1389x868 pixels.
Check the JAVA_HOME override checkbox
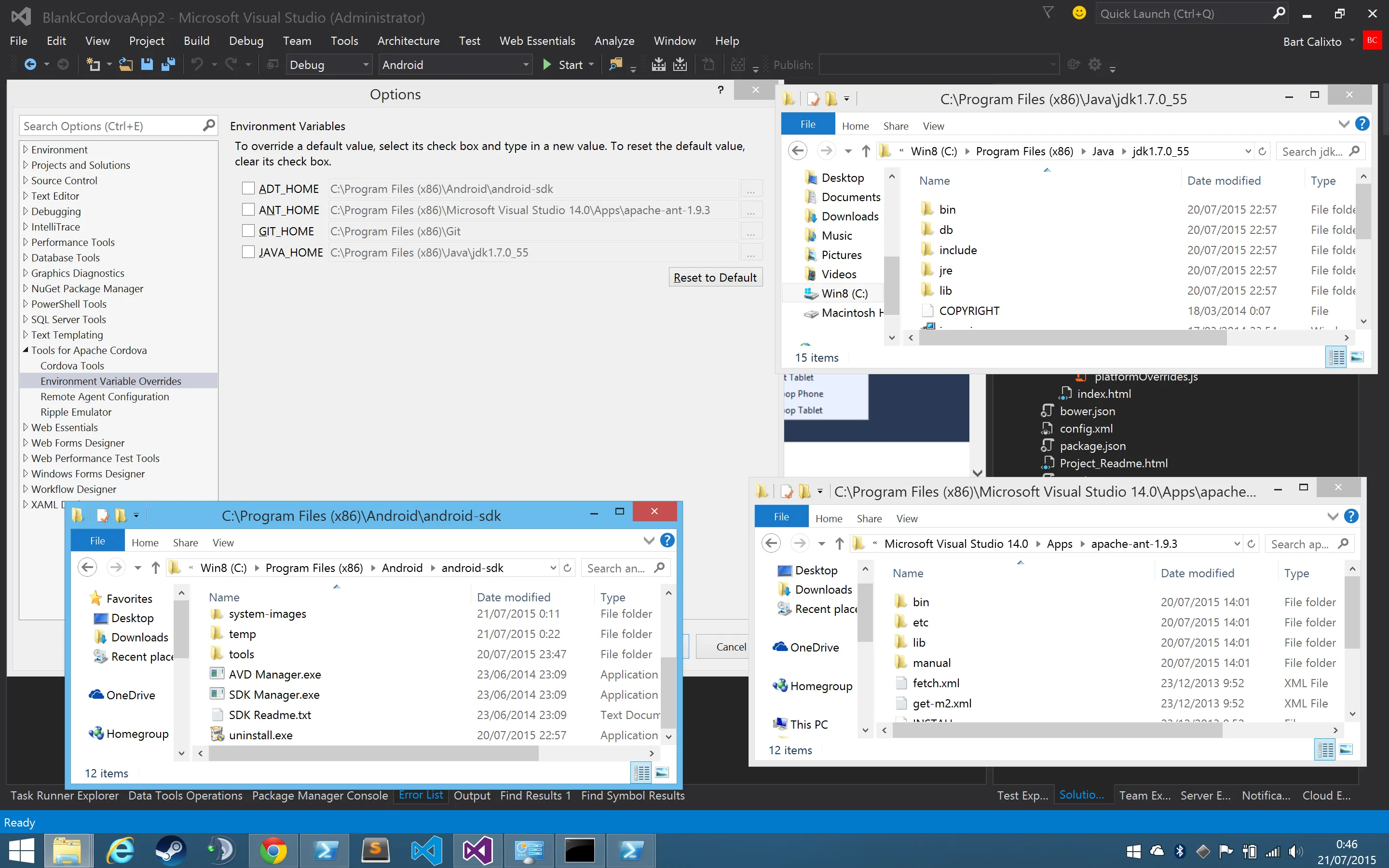point(248,252)
